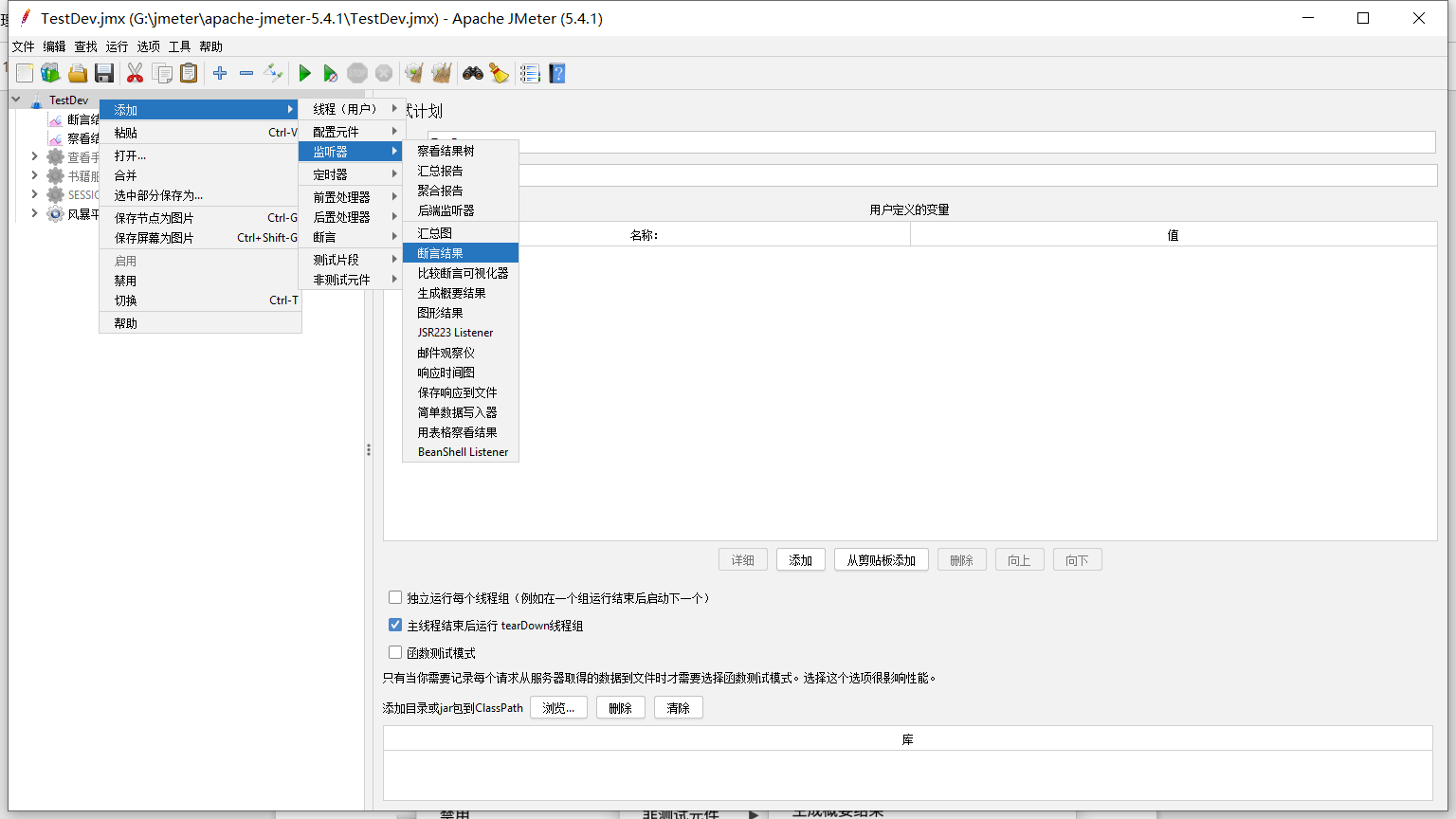Open the 文件 menu in menu bar

[23, 46]
